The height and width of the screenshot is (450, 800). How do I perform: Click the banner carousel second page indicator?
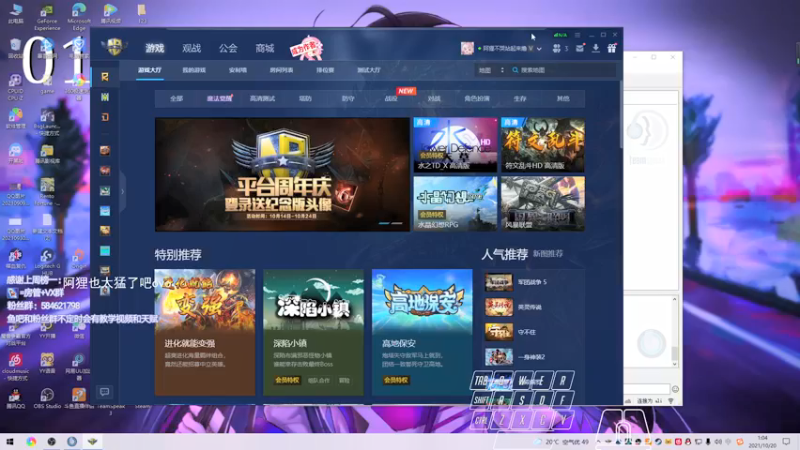396,223
